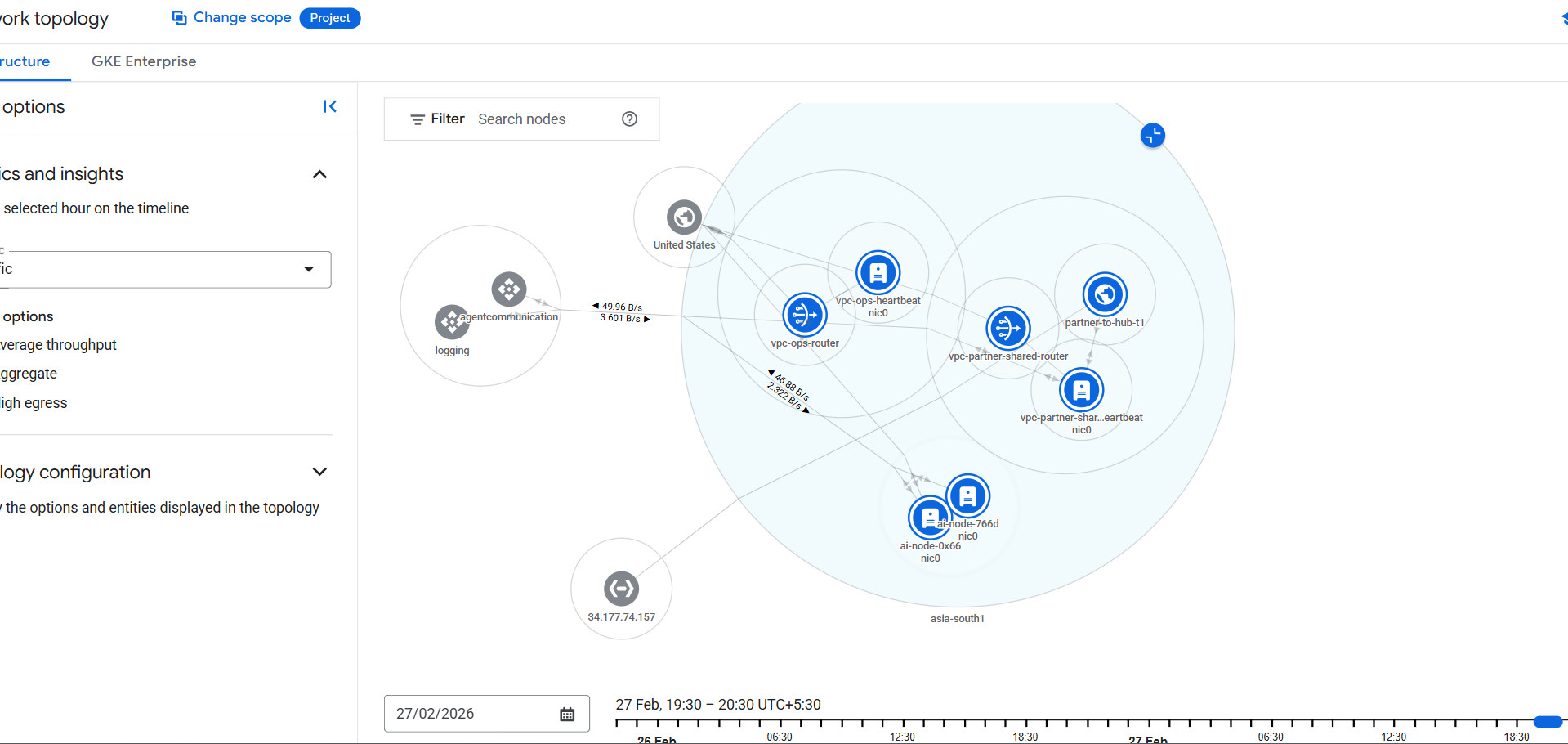Viewport: 1568px width, 744px height.
Task: Click the asia-south1 region label
Action: [958, 619]
